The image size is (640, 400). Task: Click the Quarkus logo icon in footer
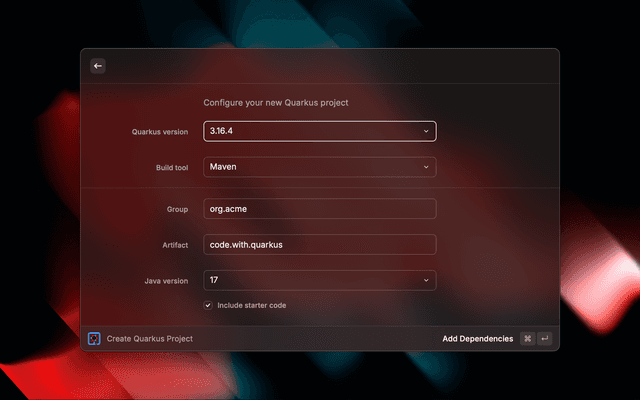[93, 339]
